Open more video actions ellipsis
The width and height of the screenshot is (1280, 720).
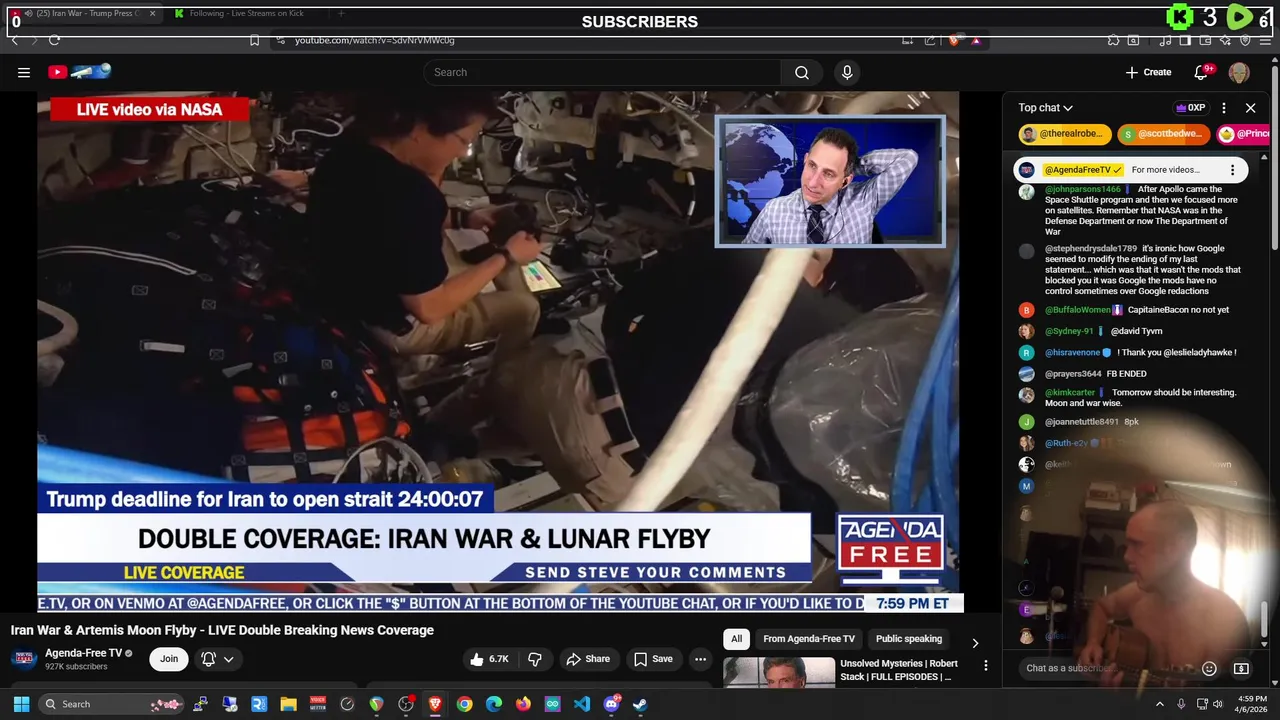[x=700, y=659]
